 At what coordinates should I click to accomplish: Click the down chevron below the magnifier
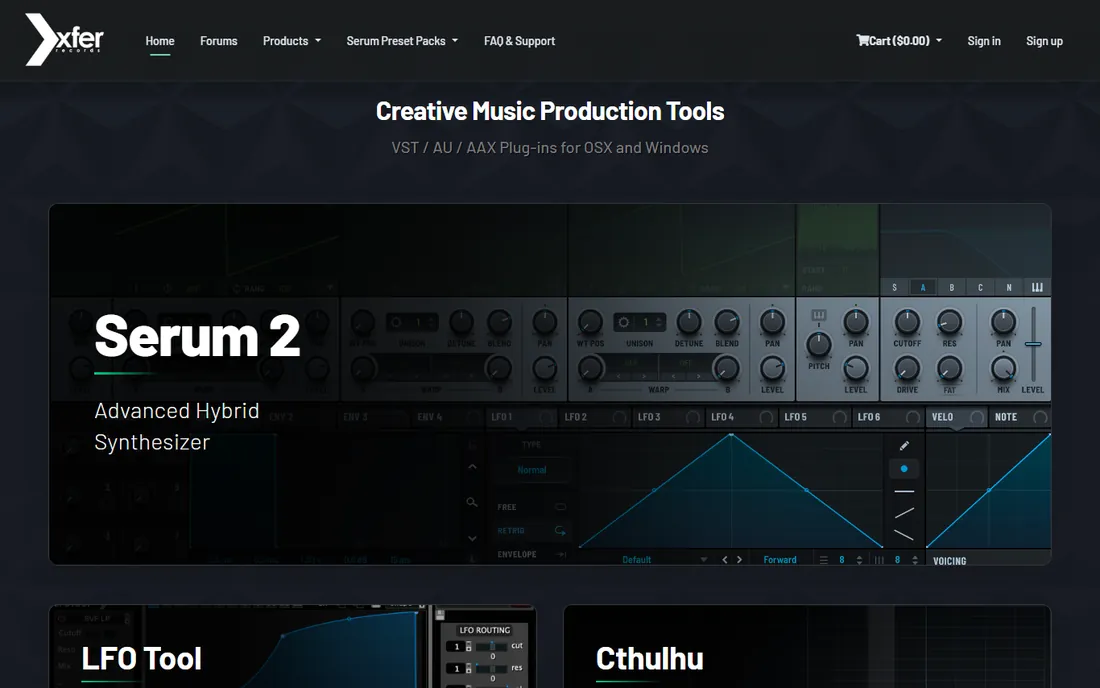(x=472, y=539)
